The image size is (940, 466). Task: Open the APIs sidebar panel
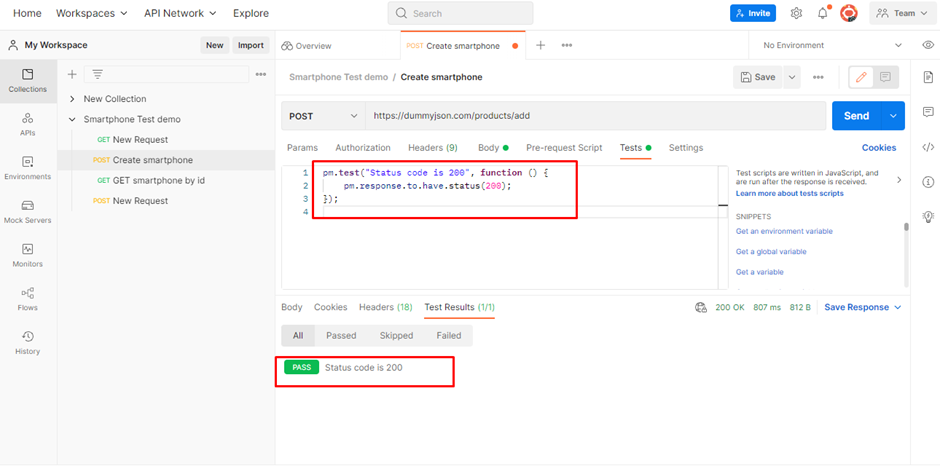[x=28, y=125]
